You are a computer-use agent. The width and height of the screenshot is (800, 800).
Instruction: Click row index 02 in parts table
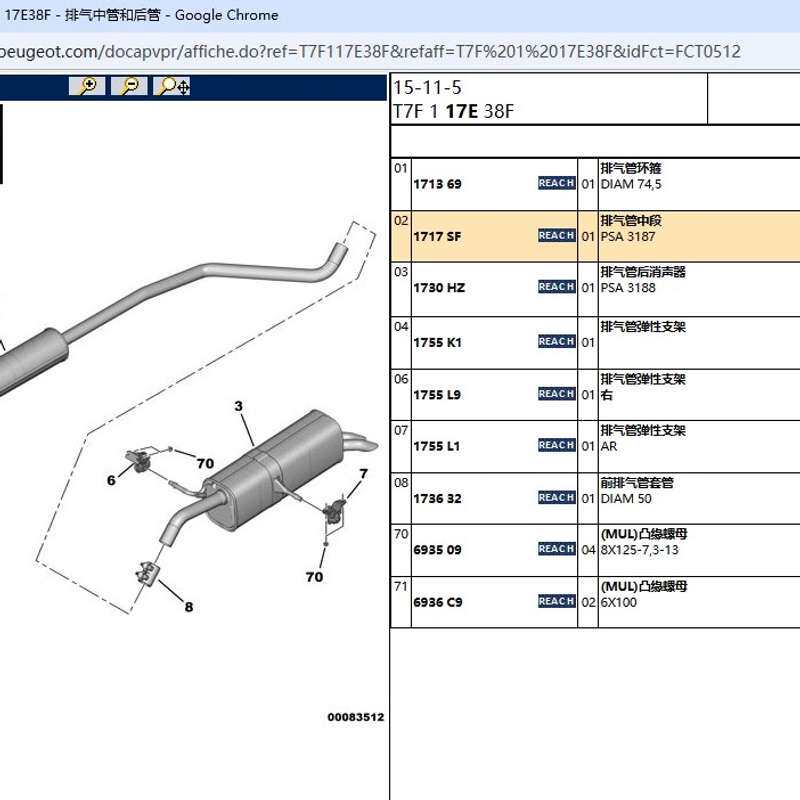(401, 221)
